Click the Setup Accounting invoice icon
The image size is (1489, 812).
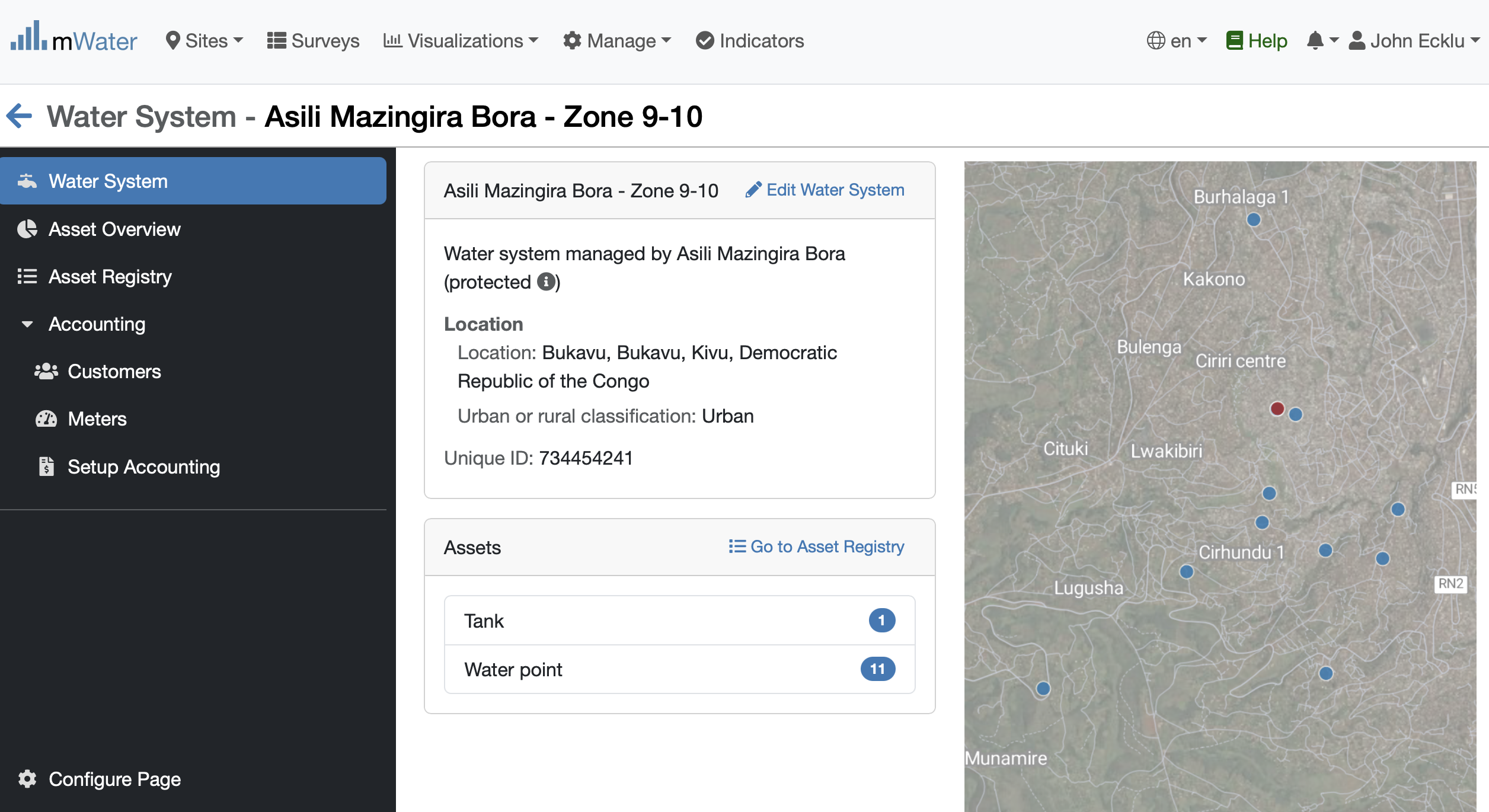46,466
